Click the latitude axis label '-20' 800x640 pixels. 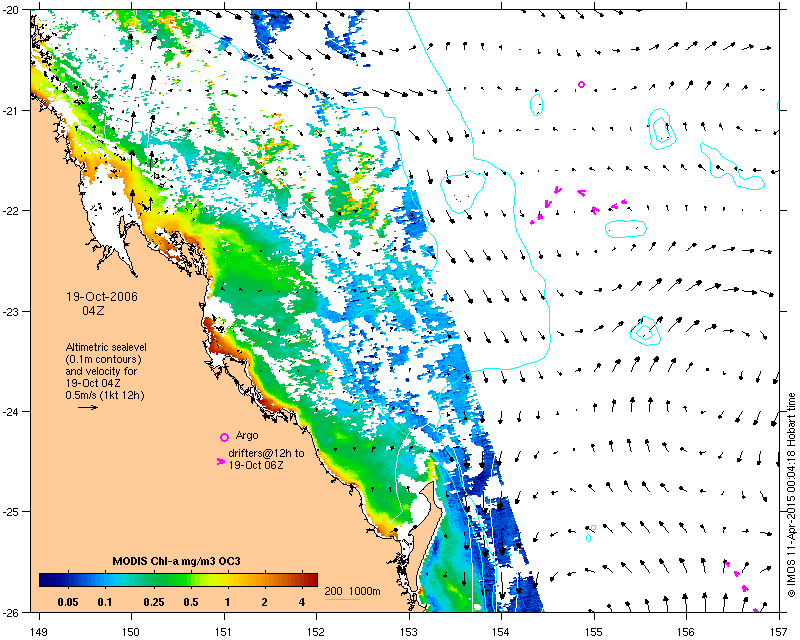(x=10, y=11)
